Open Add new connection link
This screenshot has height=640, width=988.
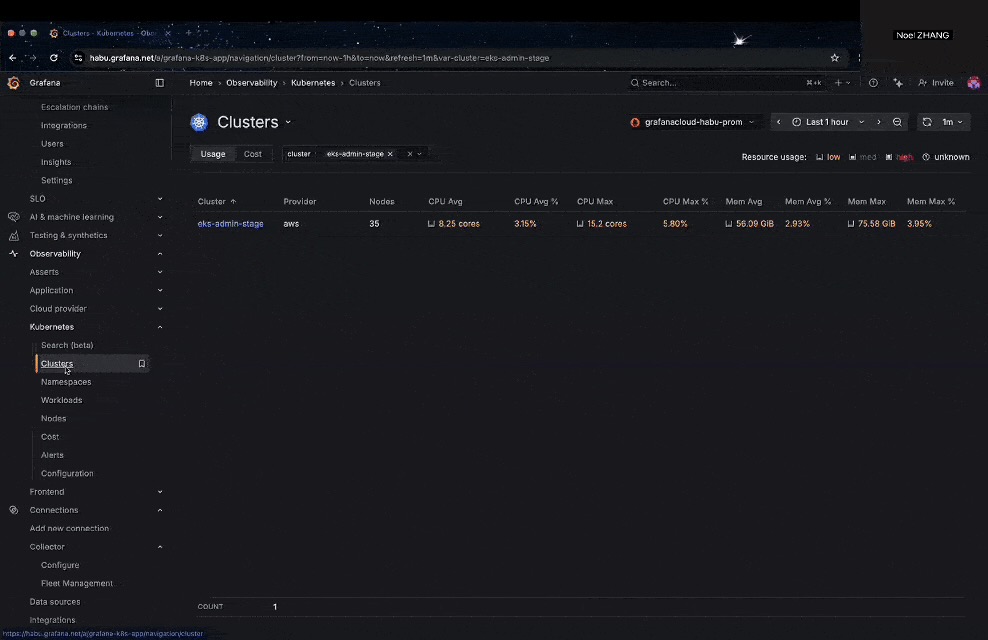[69, 529]
